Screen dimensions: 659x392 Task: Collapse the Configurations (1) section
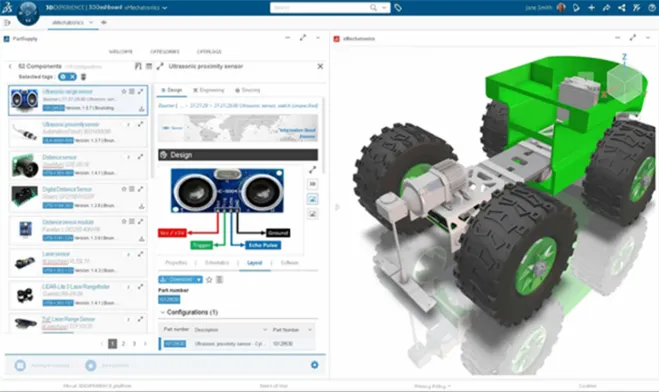coord(162,312)
